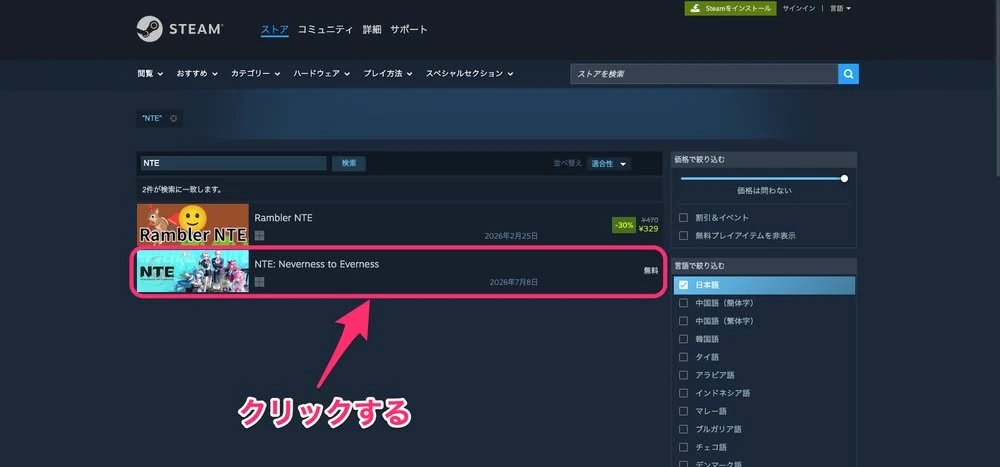Click the 価格は問わない label

[764, 191]
